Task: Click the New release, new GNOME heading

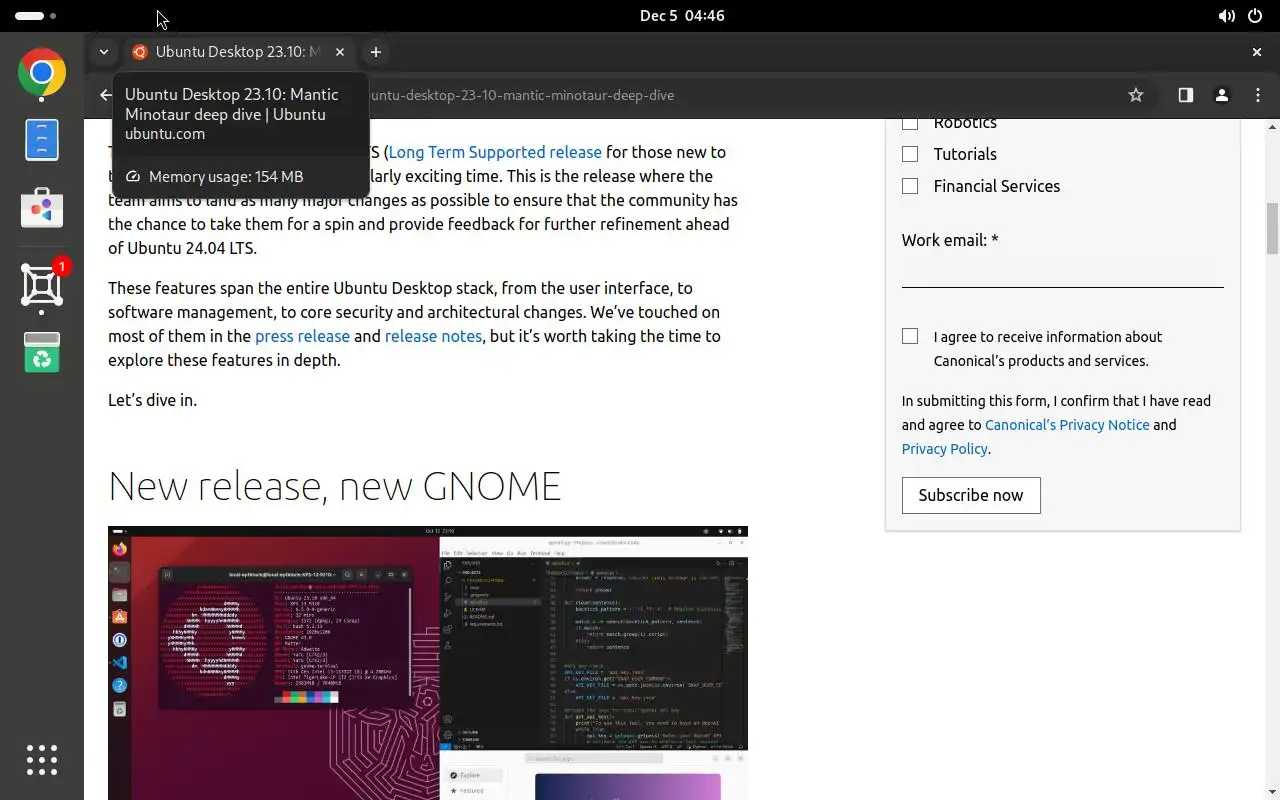Action: click(x=334, y=486)
